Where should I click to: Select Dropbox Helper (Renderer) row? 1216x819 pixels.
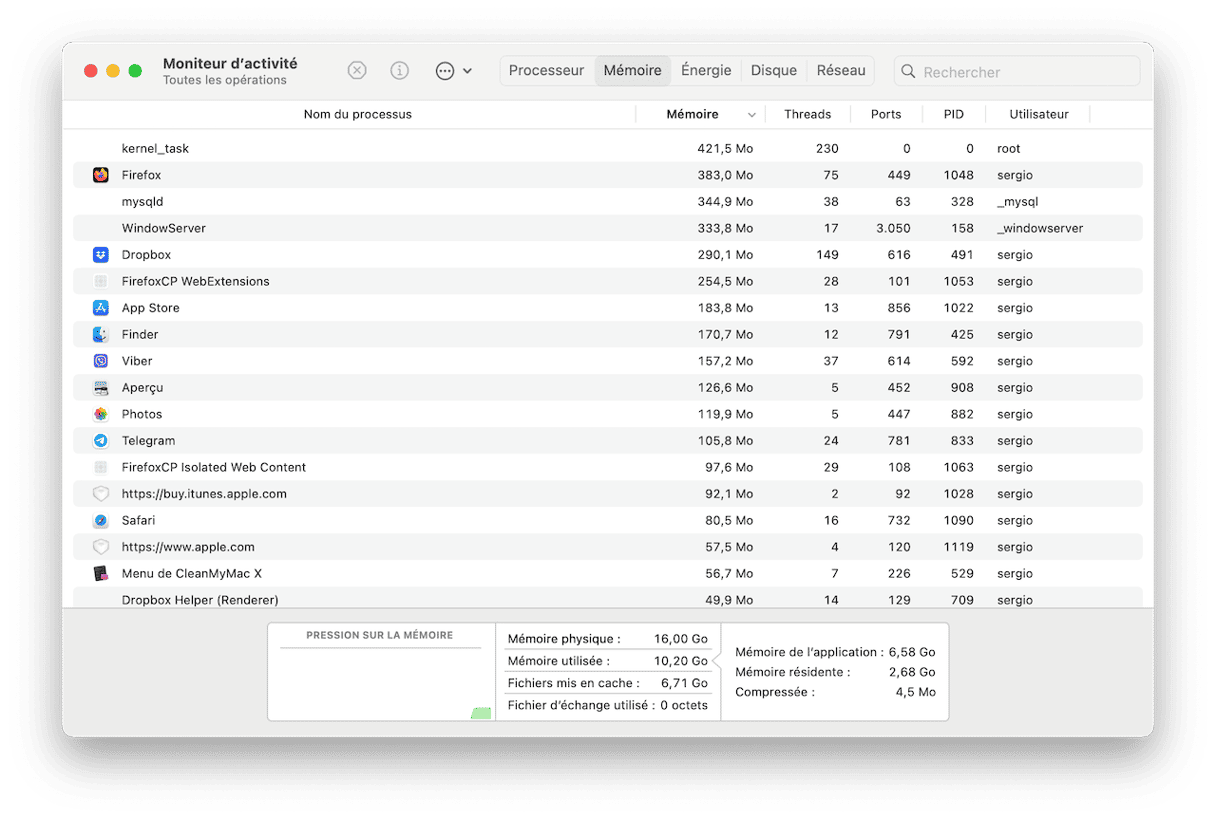pyautogui.click(x=608, y=598)
